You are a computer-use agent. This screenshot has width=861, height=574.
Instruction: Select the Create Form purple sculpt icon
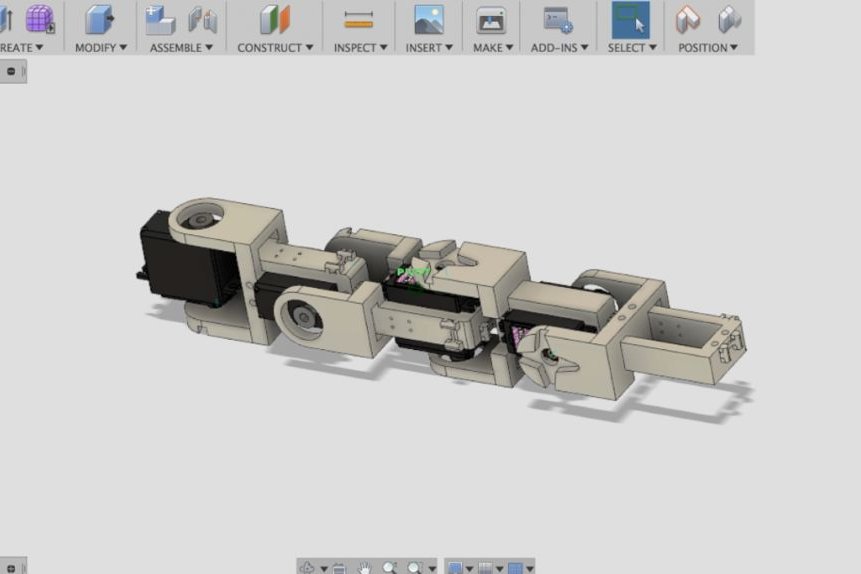[x=40, y=18]
